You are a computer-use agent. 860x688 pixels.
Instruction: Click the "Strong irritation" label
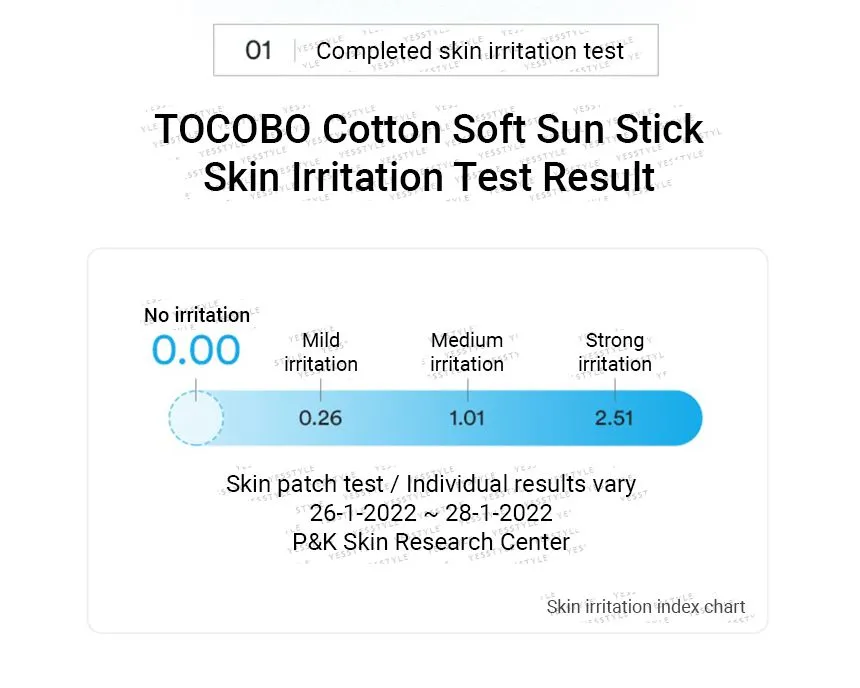(615, 352)
